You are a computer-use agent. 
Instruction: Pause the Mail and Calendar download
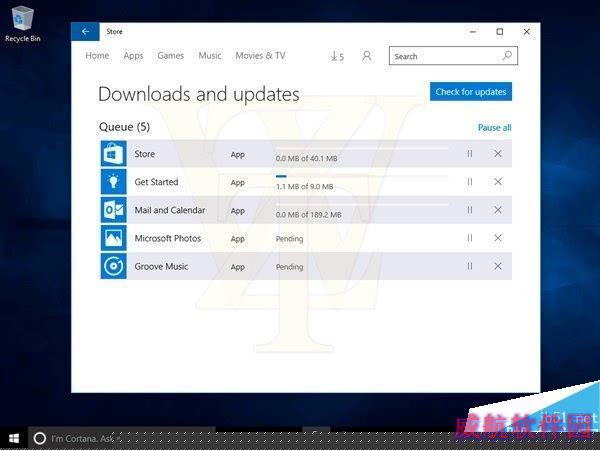(470, 210)
